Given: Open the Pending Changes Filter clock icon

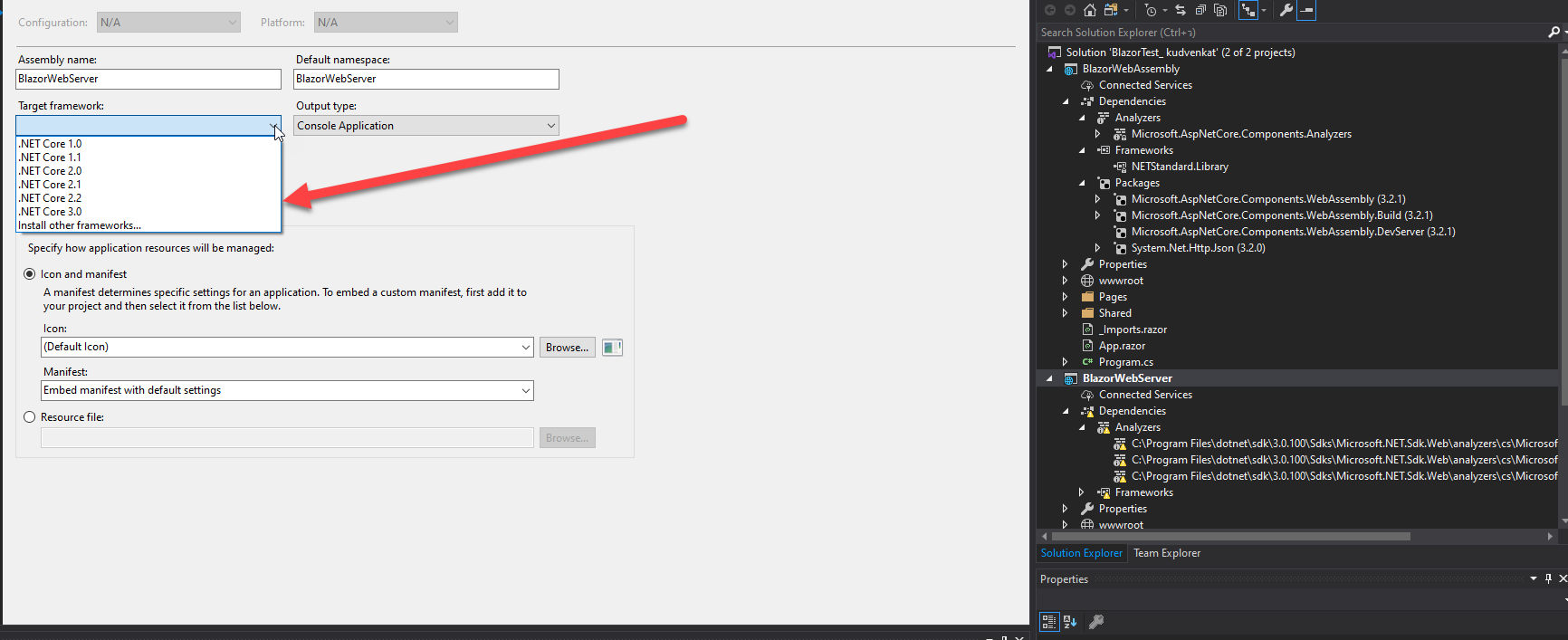Looking at the screenshot, I should pos(1151,10).
